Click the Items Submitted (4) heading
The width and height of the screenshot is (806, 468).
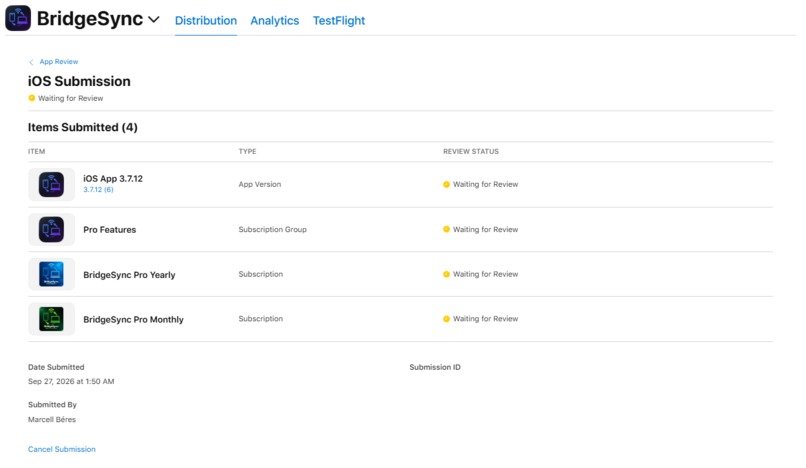(83, 127)
